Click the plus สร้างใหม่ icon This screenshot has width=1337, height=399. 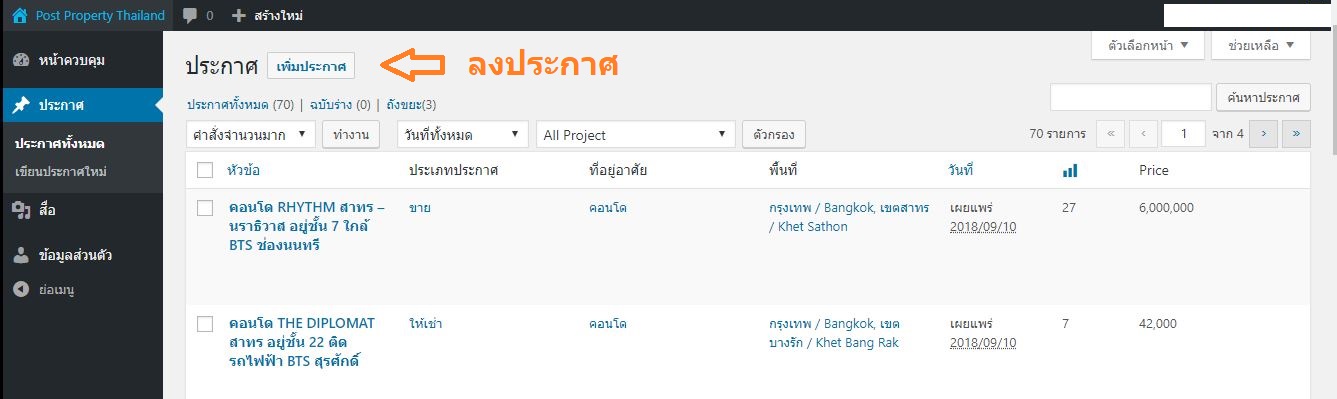[x=238, y=15]
